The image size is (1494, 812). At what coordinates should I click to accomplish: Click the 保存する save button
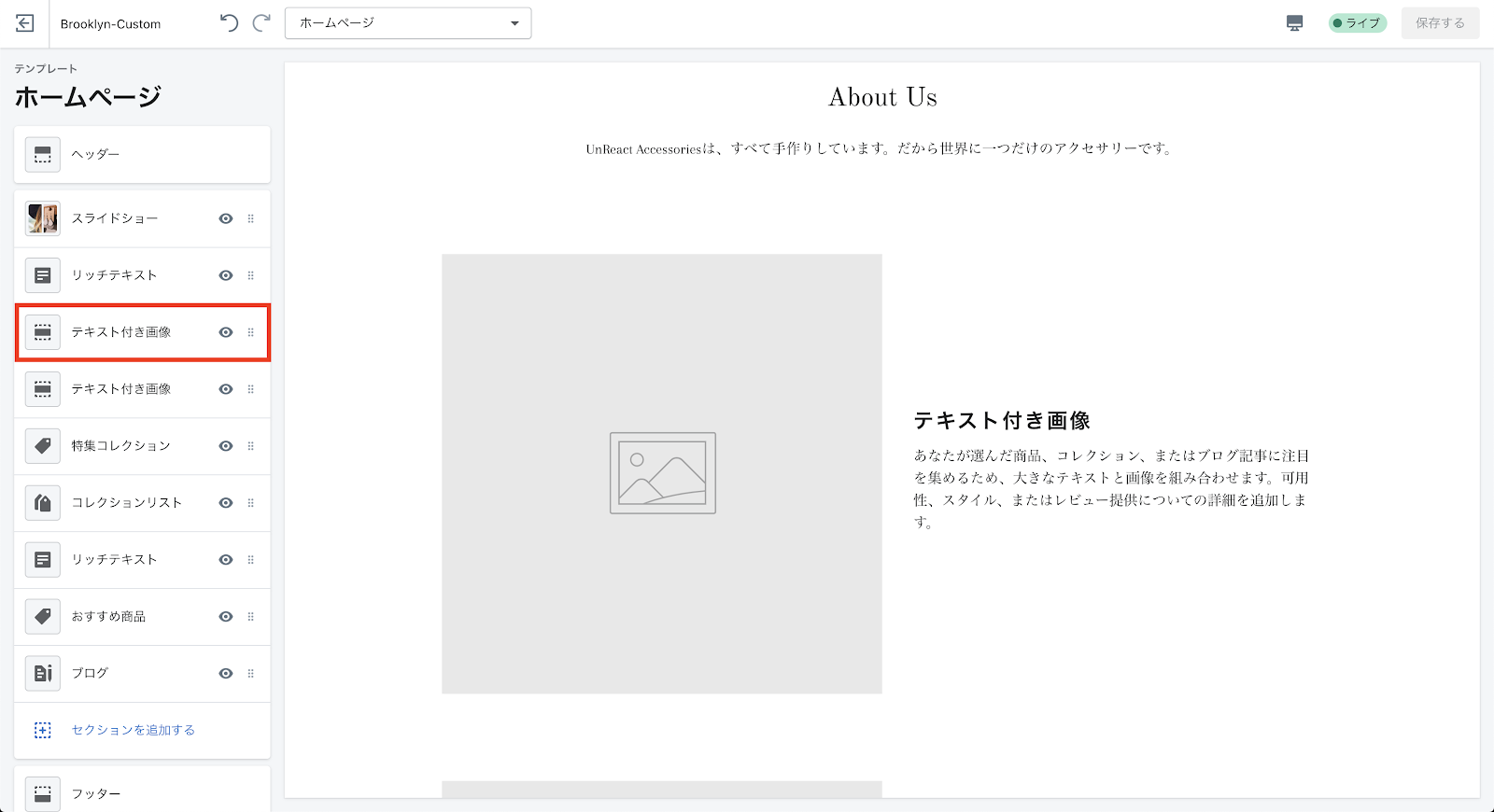point(1440,23)
